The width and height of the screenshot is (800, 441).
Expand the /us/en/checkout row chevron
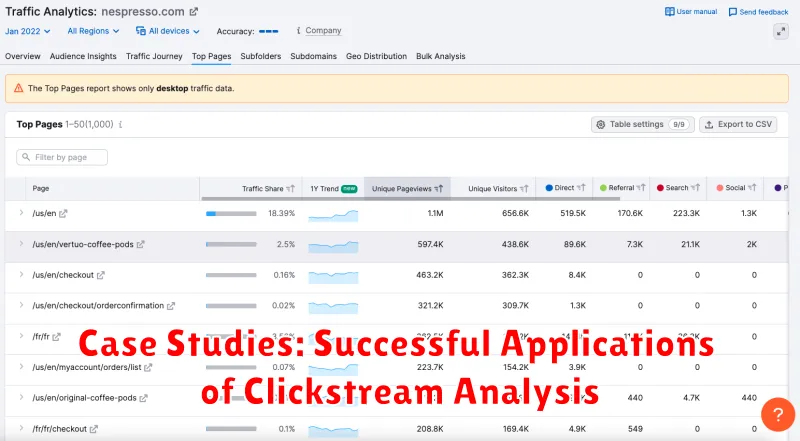(21, 275)
